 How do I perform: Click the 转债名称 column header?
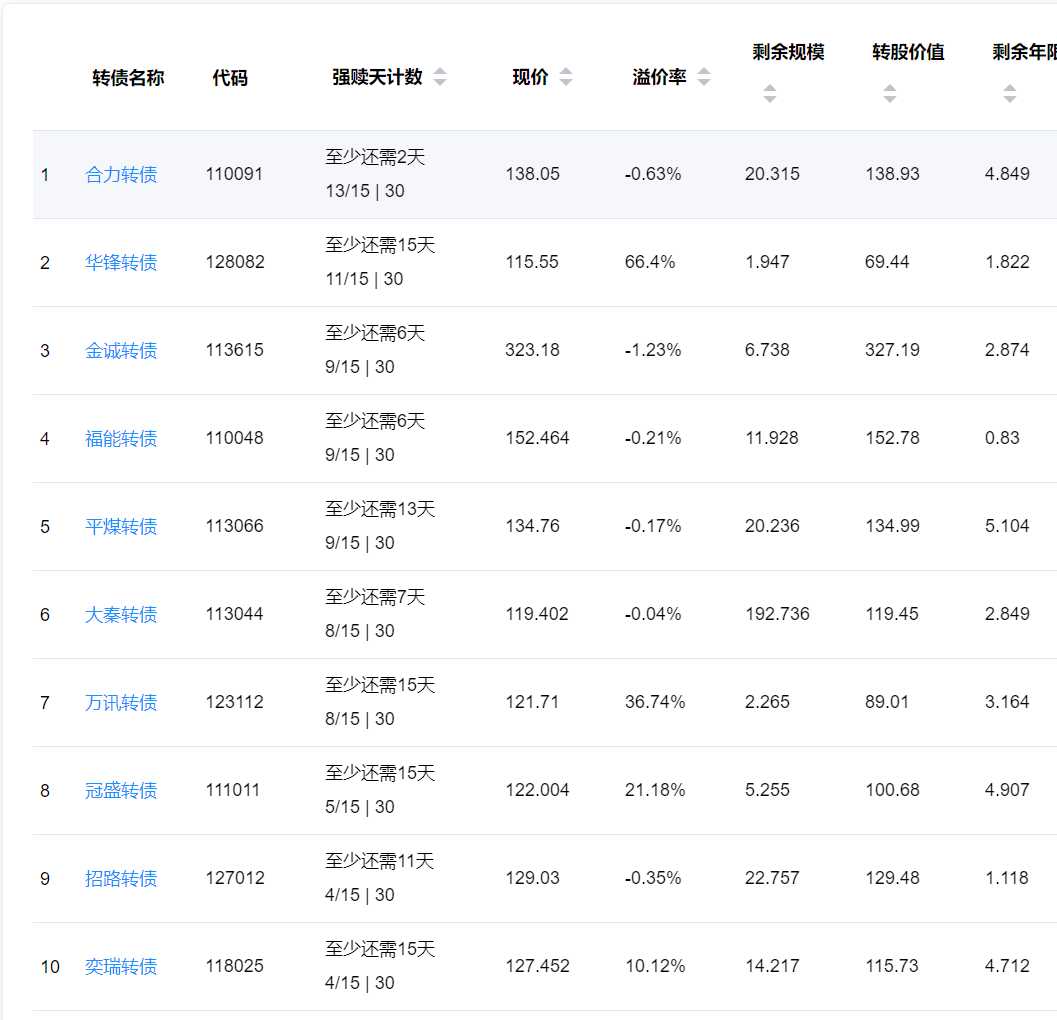click(128, 78)
